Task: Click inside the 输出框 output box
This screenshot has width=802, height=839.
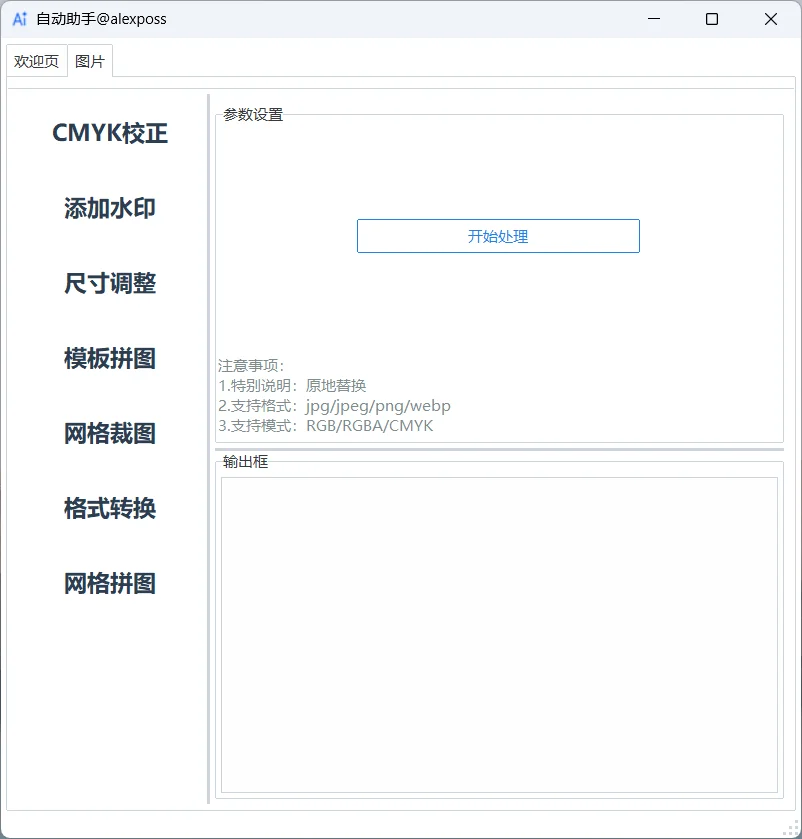Action: 498,630
